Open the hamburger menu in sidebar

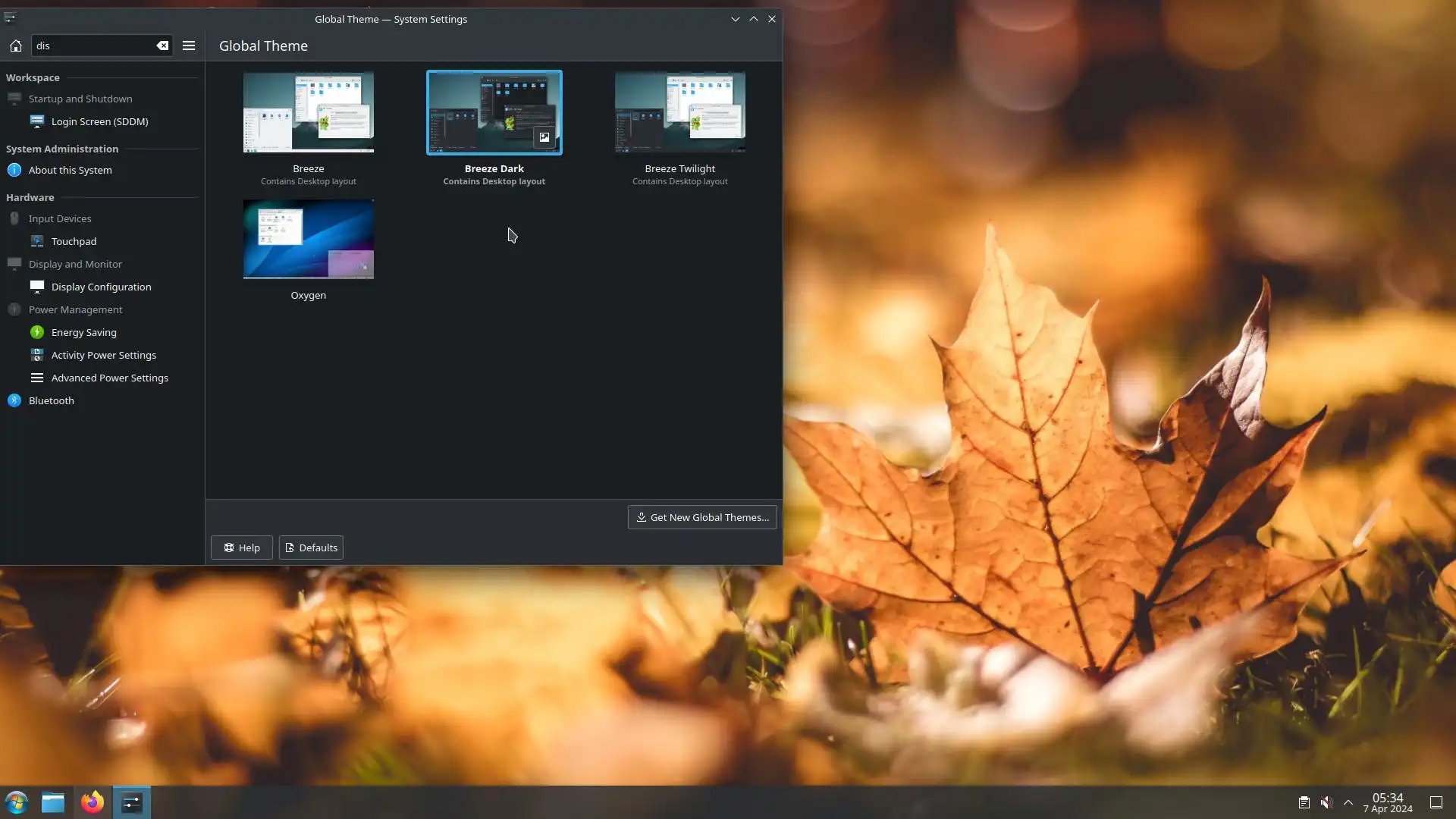(189, 45)
